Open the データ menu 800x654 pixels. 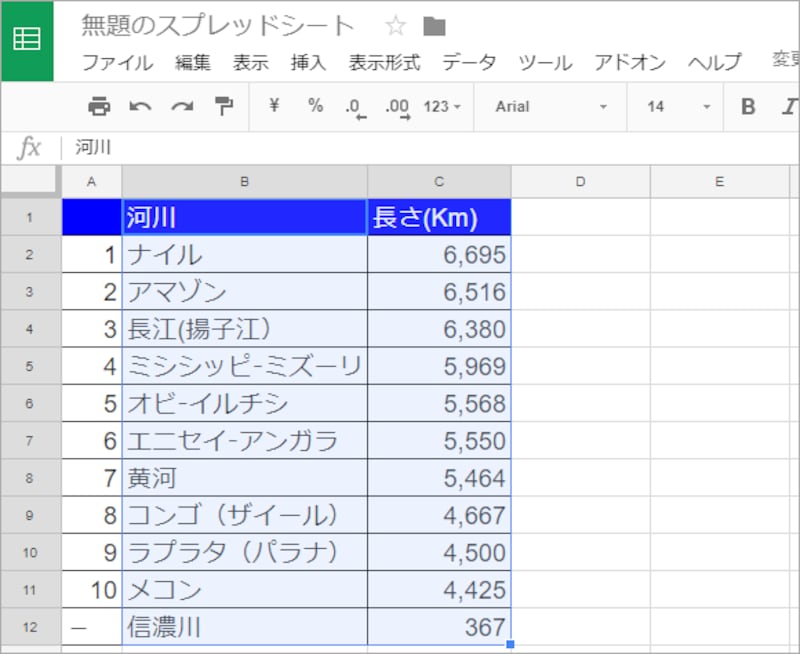coord(467,62)
